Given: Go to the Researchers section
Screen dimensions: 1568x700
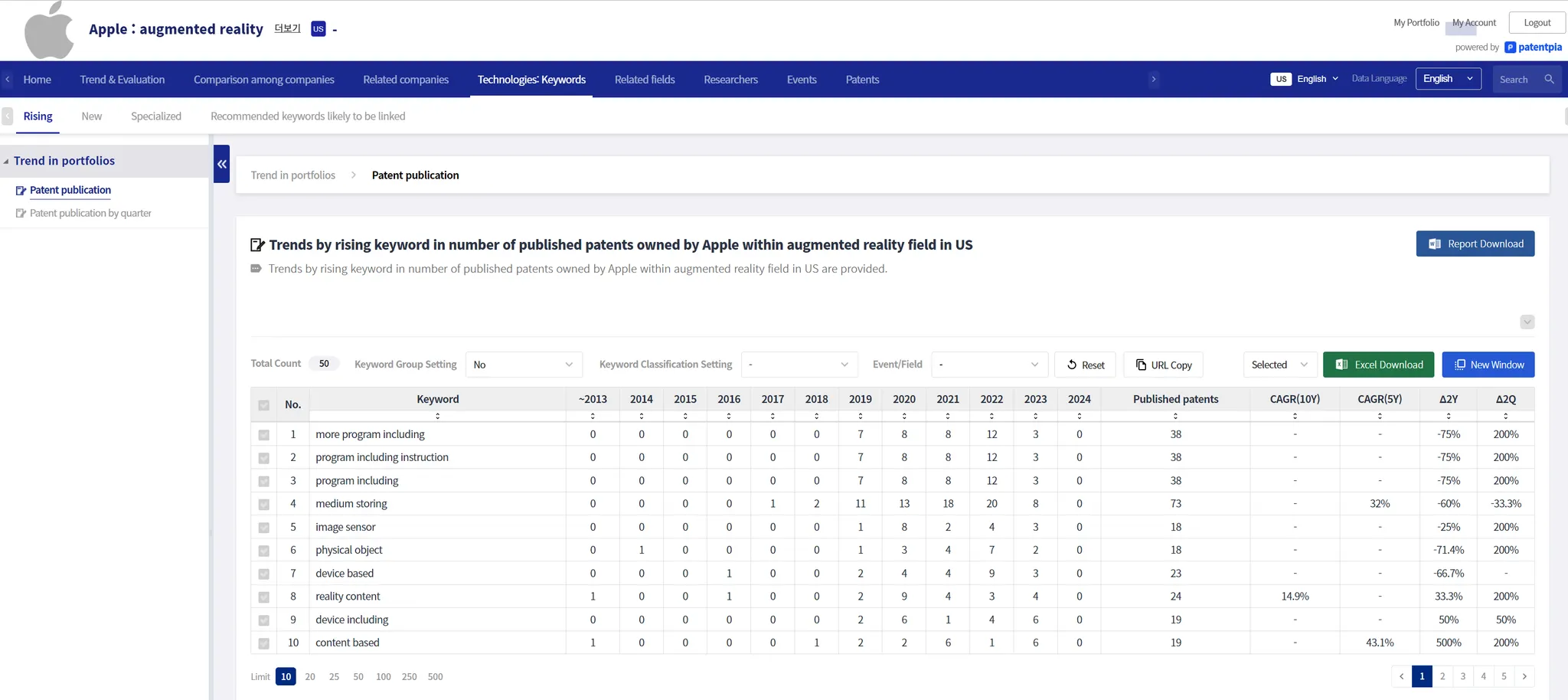Looking at the screenshot, I should (x=731, y=79).
